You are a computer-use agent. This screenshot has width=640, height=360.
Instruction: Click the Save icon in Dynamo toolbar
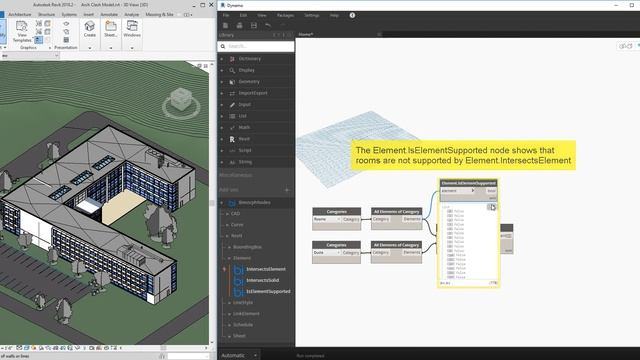click(x=254, y=25)
